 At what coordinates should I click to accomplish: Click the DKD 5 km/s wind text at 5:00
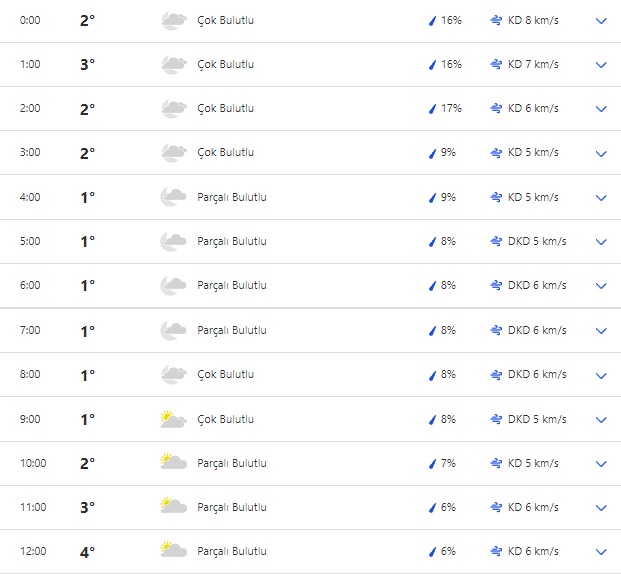coord(537,241)
